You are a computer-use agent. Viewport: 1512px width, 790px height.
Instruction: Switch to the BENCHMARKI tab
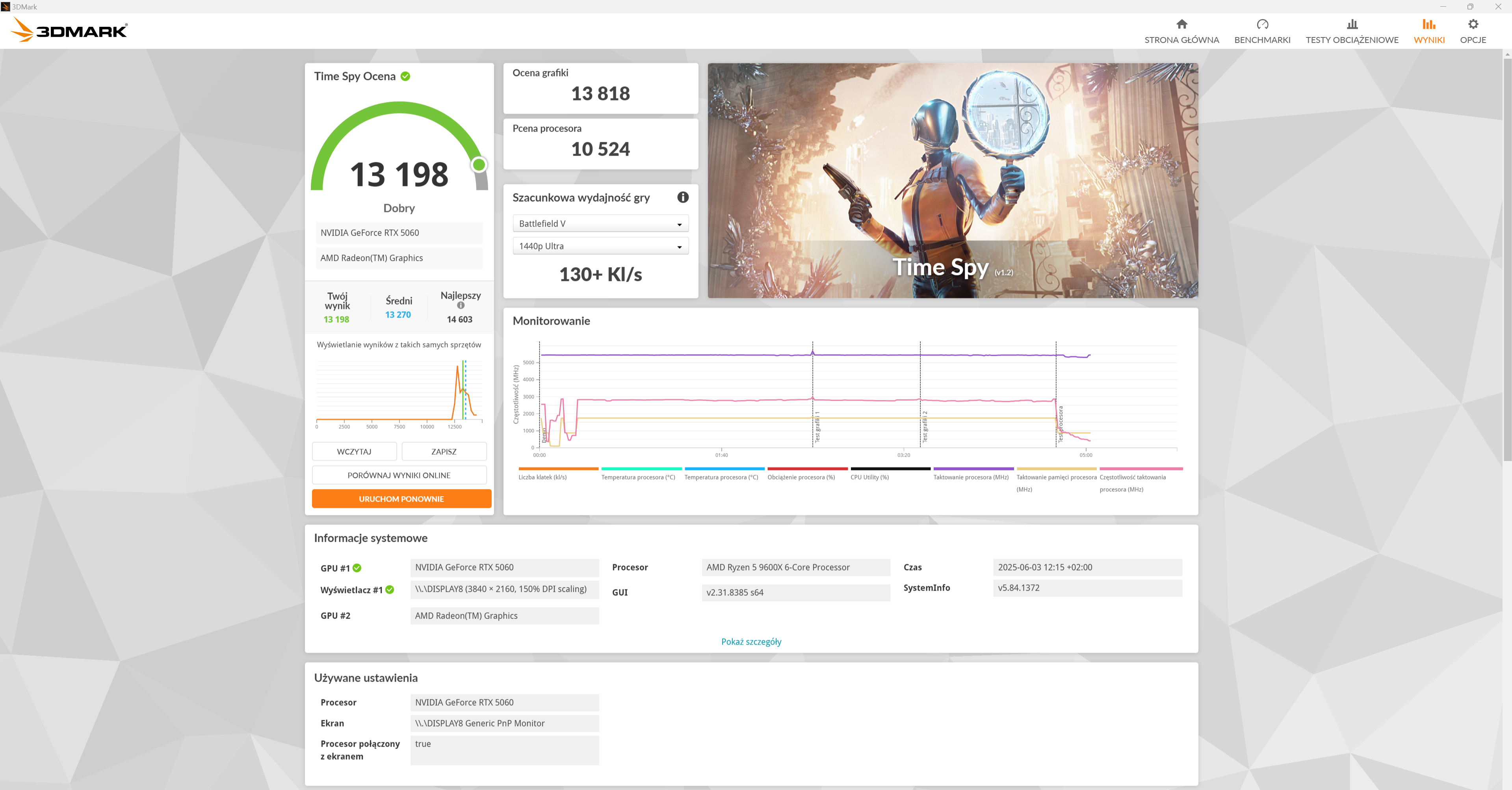coord(1262,40)
